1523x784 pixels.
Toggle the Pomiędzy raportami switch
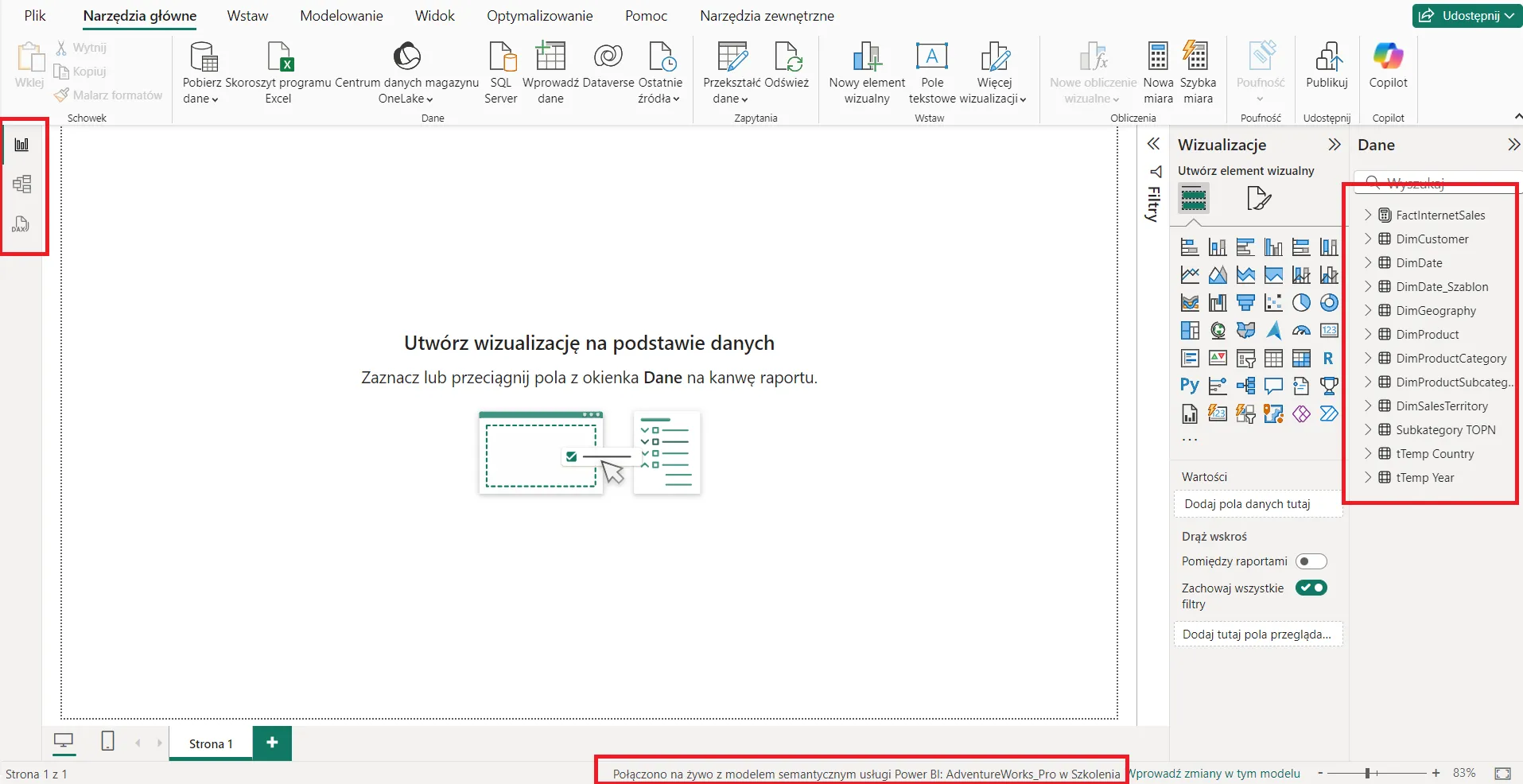[x=1311, y=561]
